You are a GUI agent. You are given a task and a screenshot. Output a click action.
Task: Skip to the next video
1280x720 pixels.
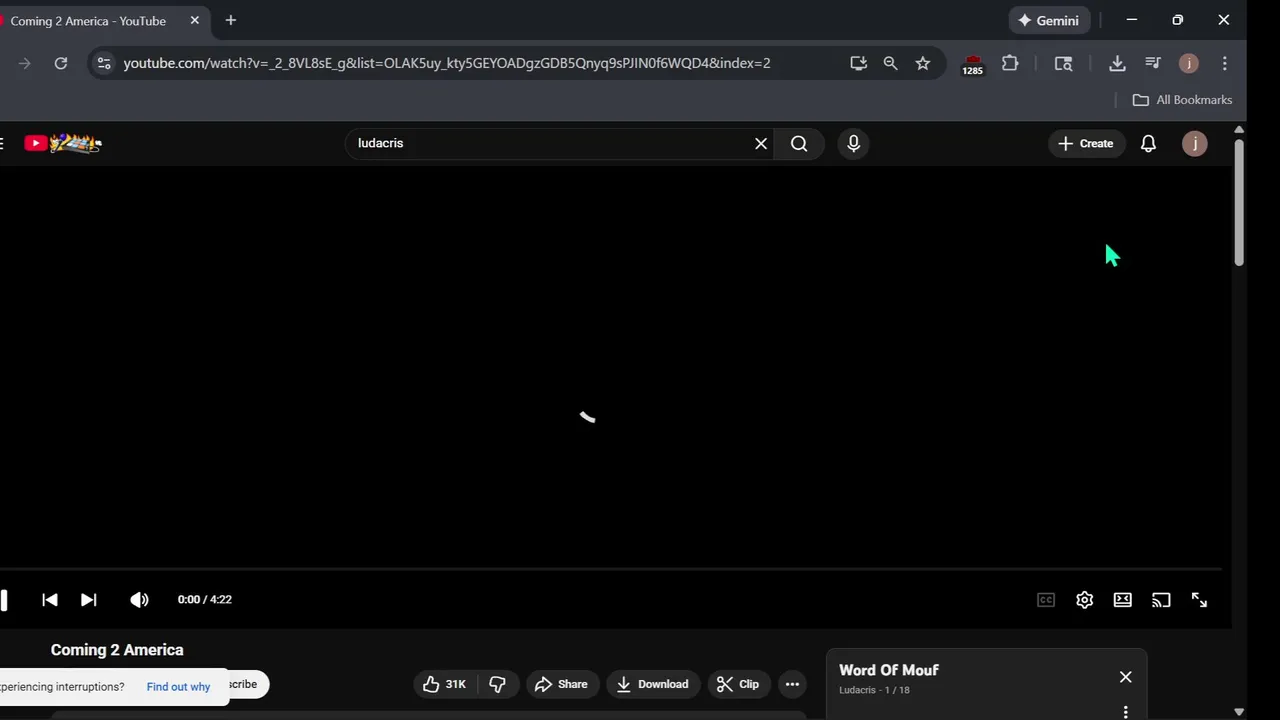88,600
